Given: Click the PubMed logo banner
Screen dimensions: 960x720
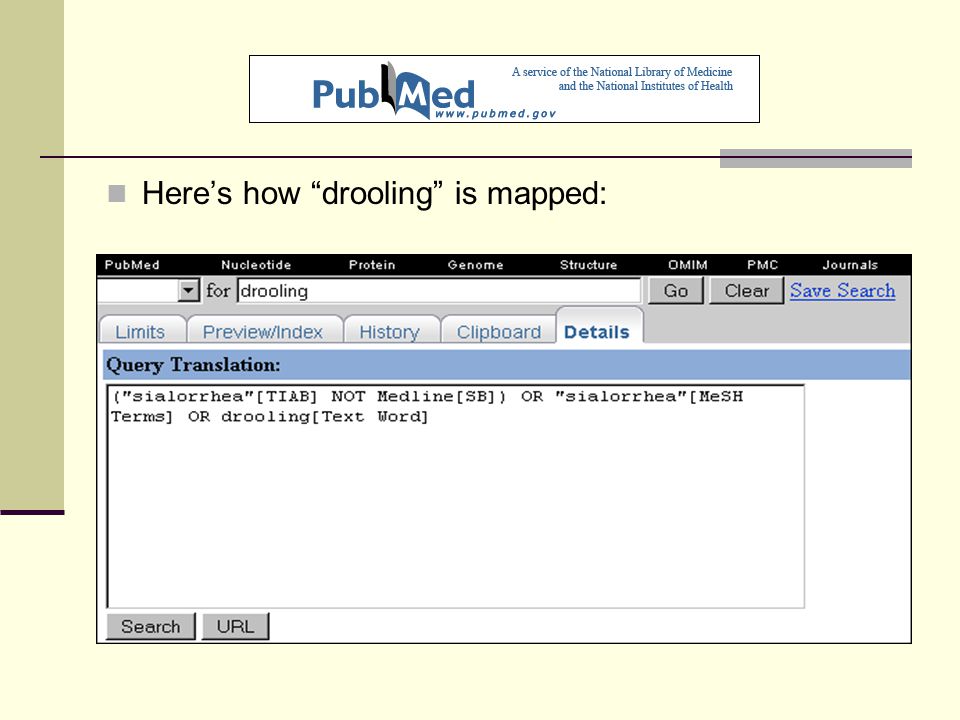Looking at the screenshot, I should pyautogui.click(x=504, y=89).
